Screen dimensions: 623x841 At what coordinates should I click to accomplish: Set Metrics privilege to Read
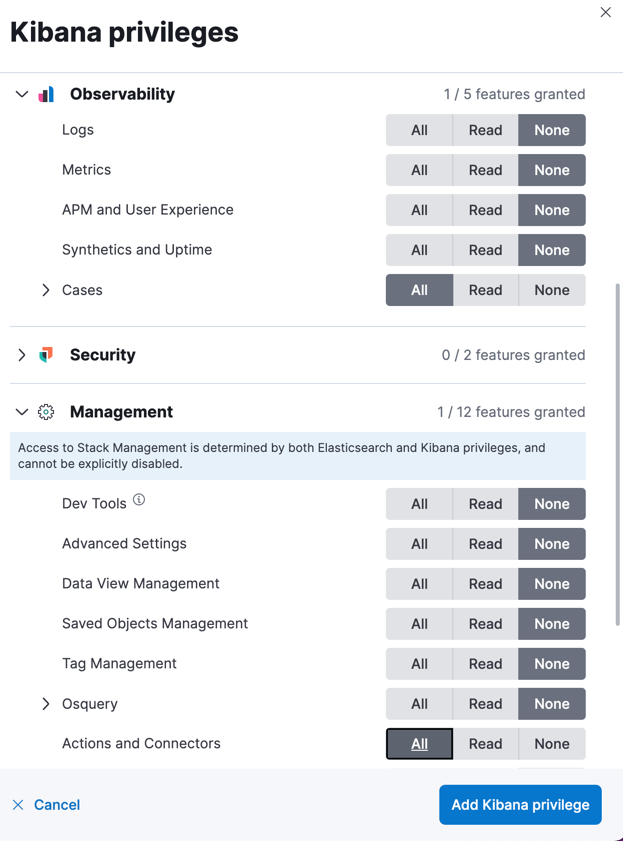pyautogui.click(x=485, y=170)
